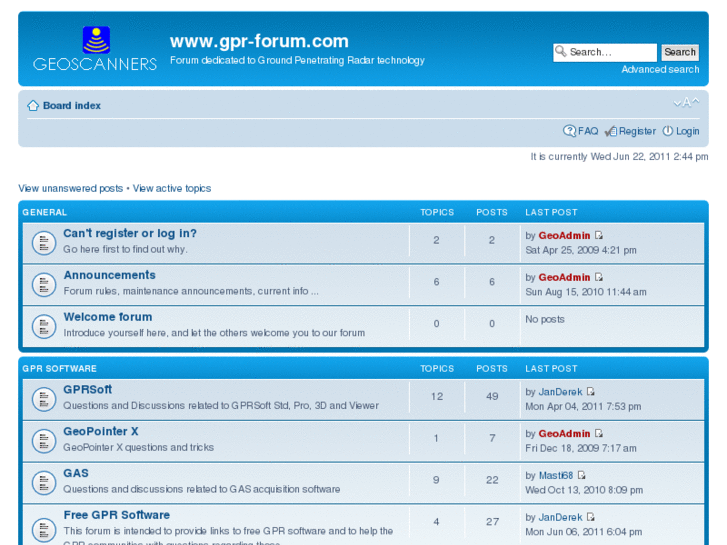Image resolution: width=727 pixels, height=545 pixels.
Task: Click the 49 posts count for GPRSoft
Action: [x=492, y=397]
